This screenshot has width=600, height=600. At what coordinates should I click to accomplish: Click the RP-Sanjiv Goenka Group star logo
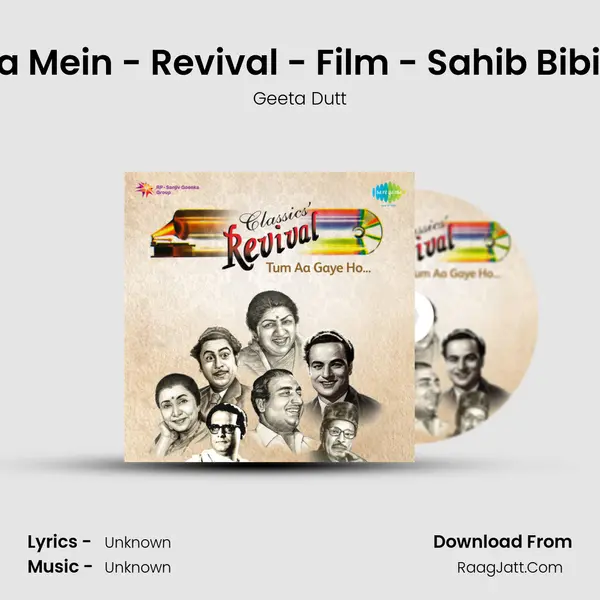145,189
